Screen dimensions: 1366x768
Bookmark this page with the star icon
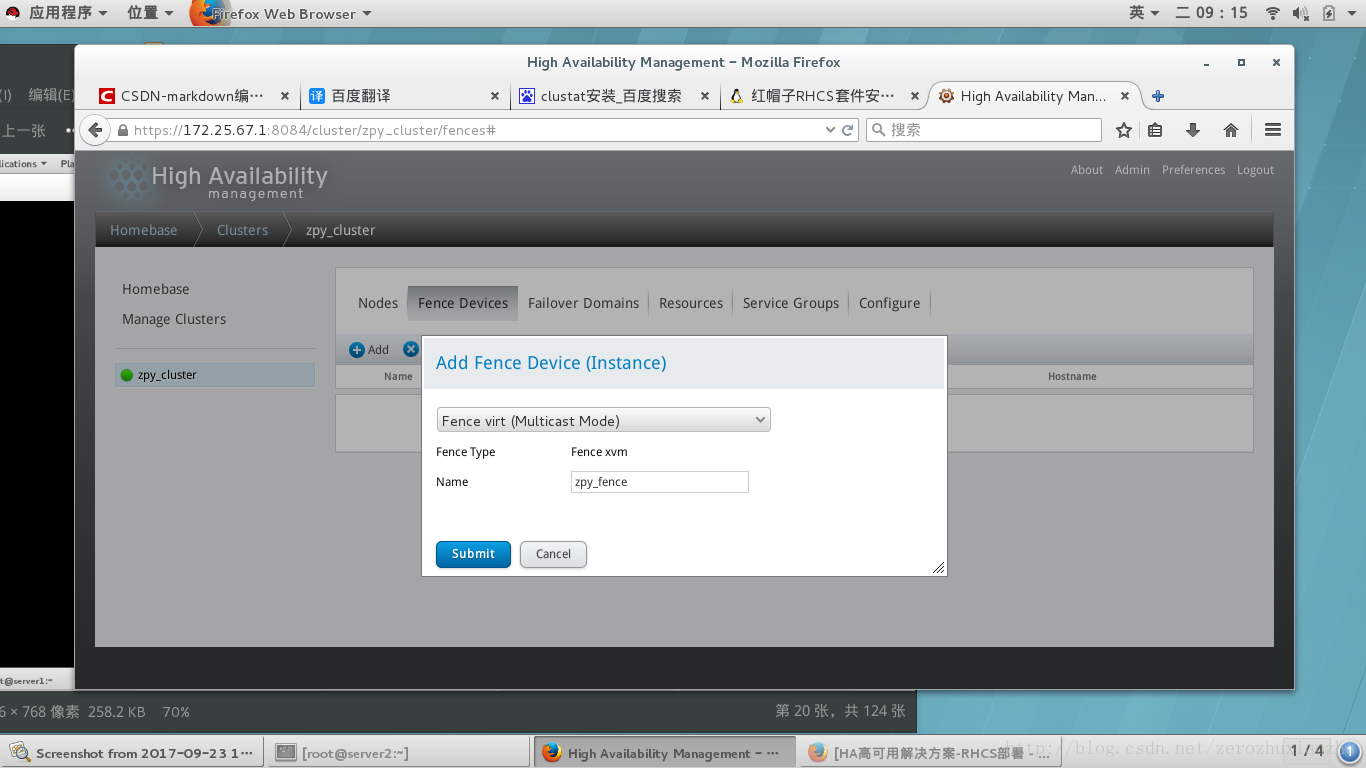1124,130
